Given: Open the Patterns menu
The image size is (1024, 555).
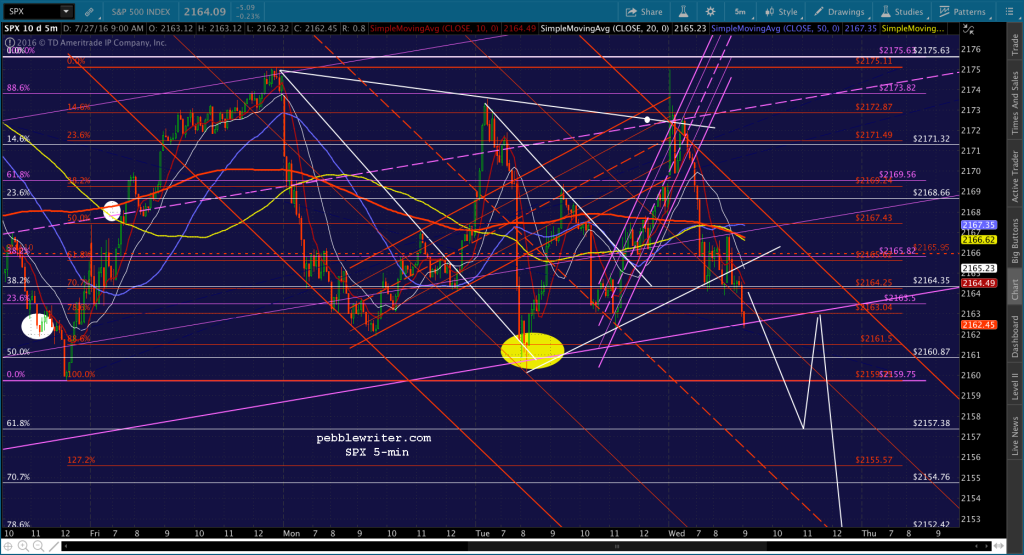Looking at the screenshot, I should 963,12.
